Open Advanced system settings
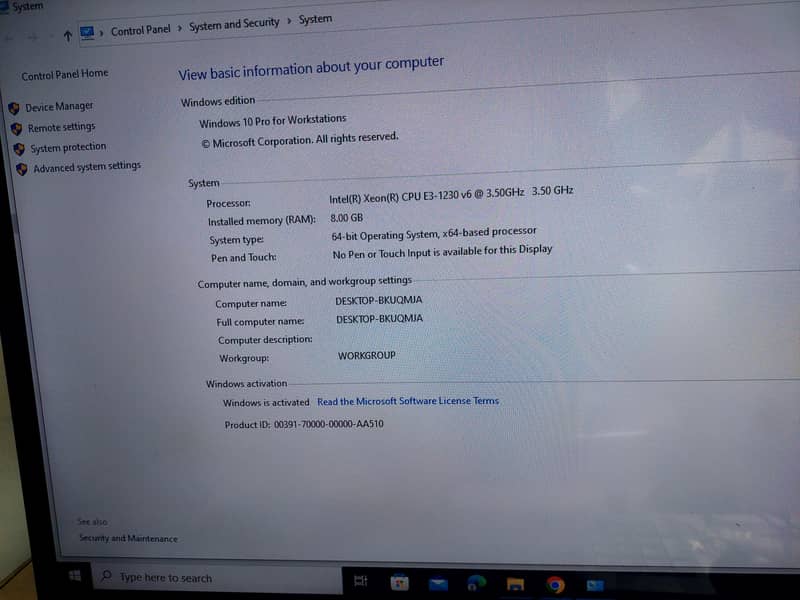Image resolution: width=800 pixels, height=600 pixels. [x=87, y=167]
